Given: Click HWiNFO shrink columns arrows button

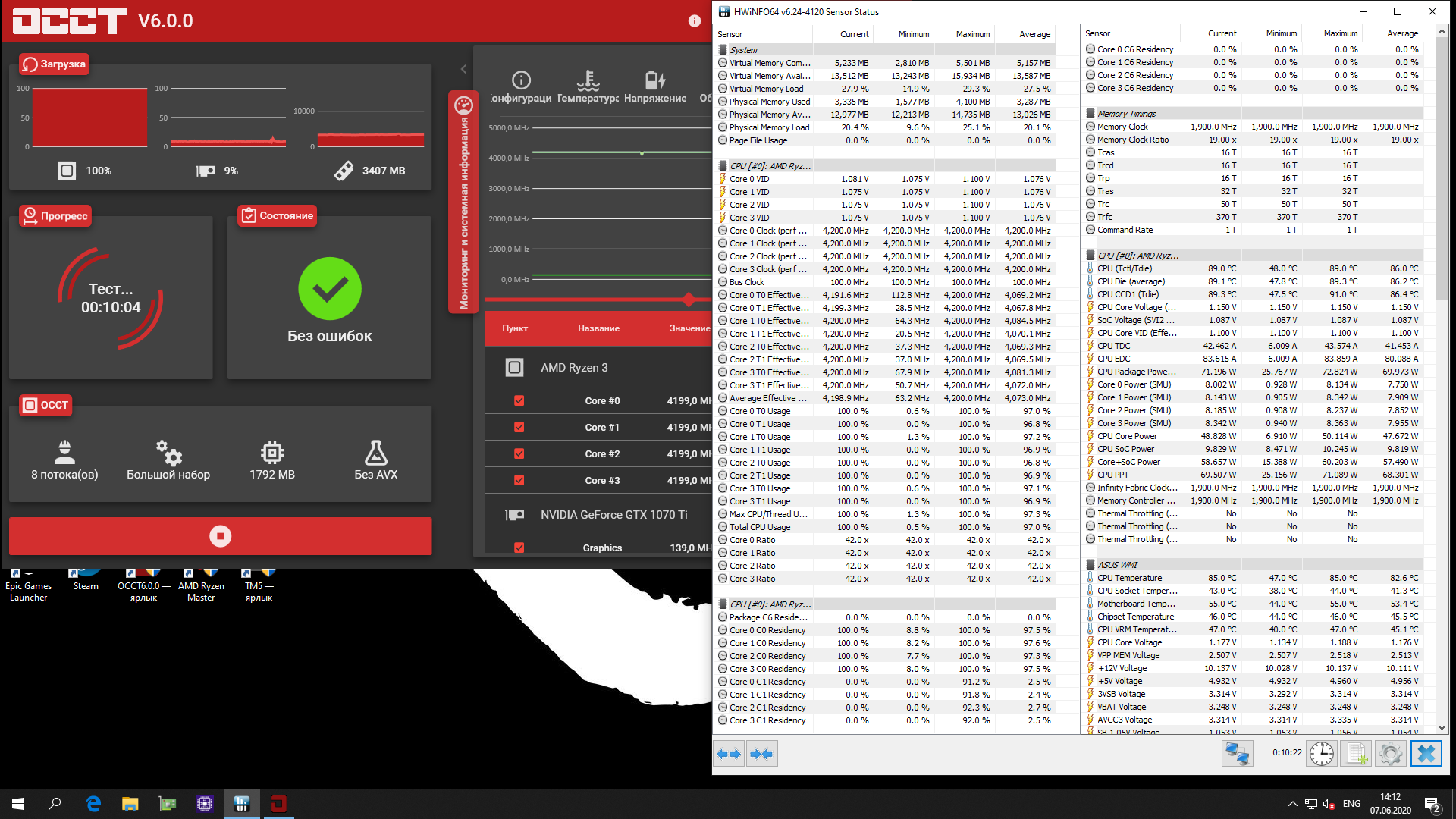Looking at the screenshot, I should point(761,754).
